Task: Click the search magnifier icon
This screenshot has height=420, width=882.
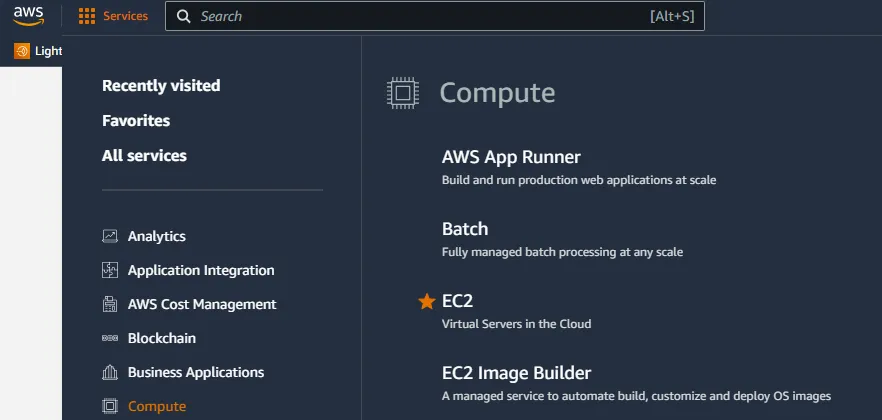Action: 183,16
